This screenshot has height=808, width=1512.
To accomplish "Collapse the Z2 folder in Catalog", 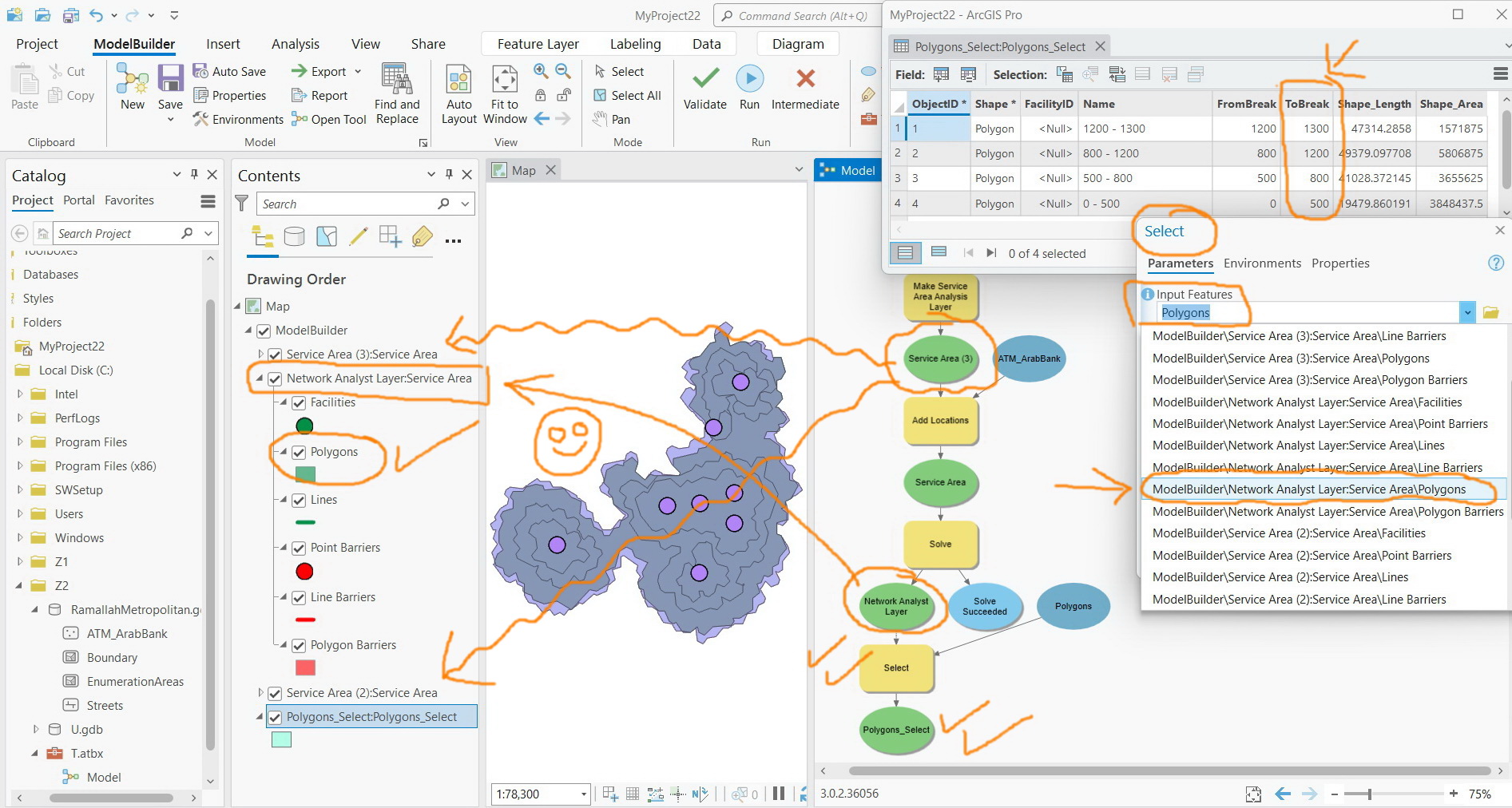I will click(19, 585).
